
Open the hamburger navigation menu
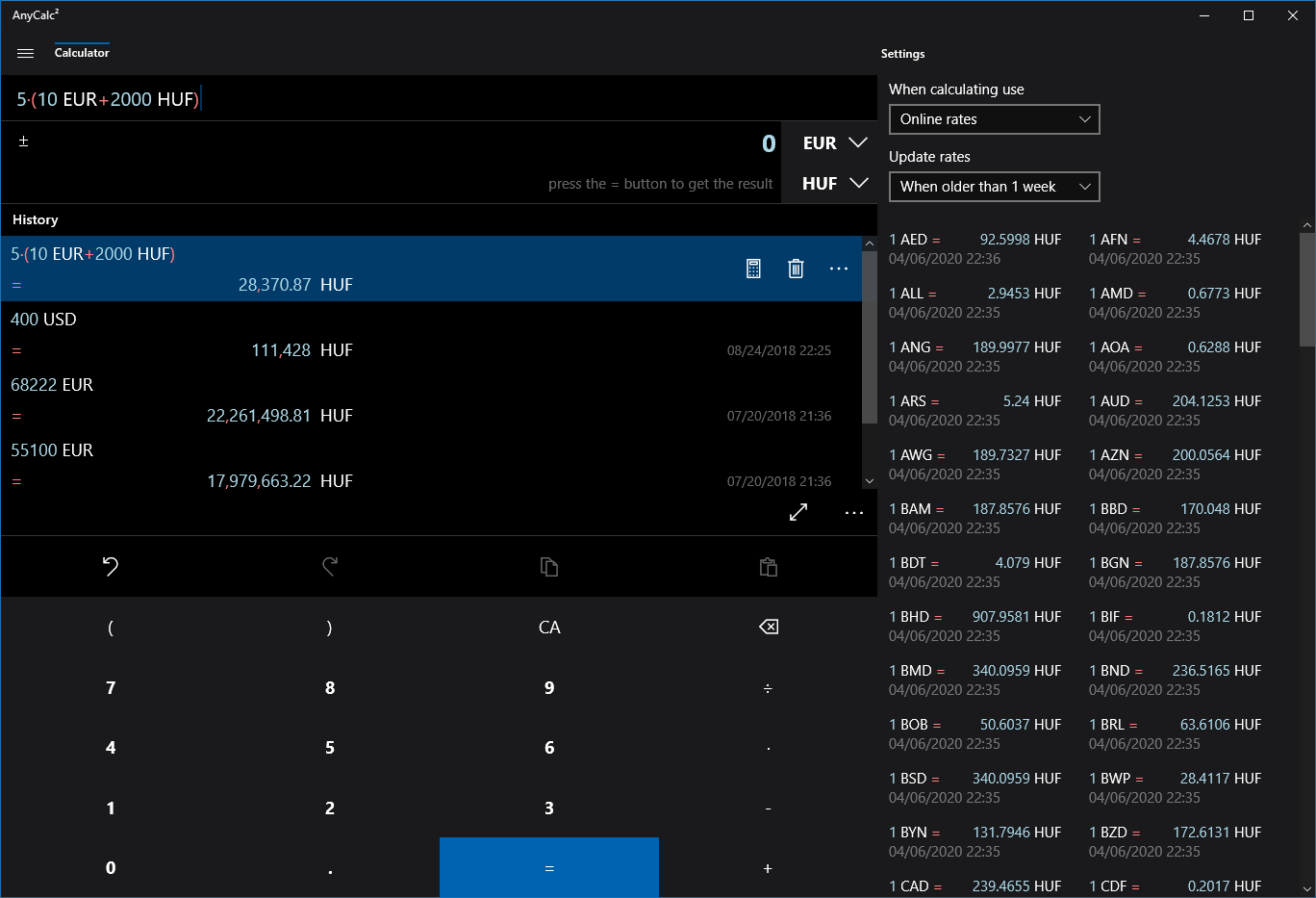[26, 53]
